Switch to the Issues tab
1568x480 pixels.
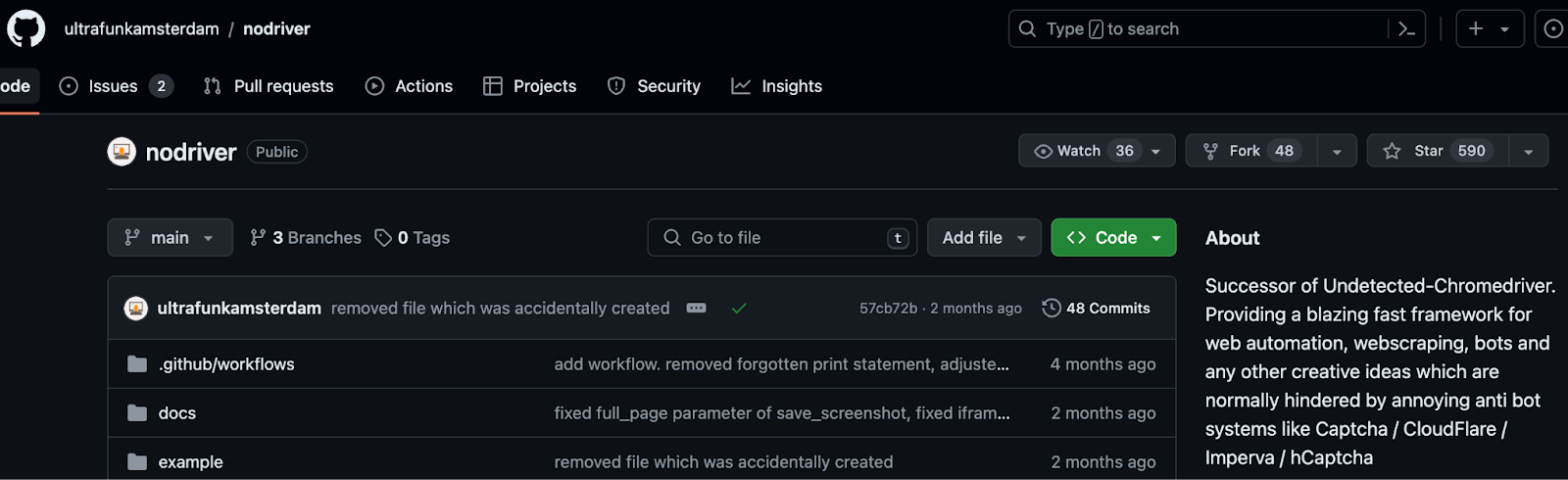114,86
